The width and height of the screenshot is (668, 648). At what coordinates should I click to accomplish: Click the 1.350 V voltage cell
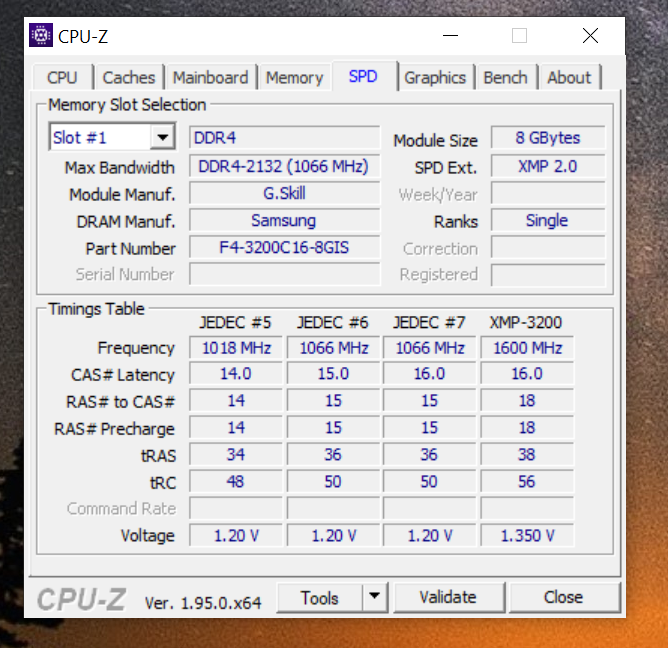[x=527, y=536]
